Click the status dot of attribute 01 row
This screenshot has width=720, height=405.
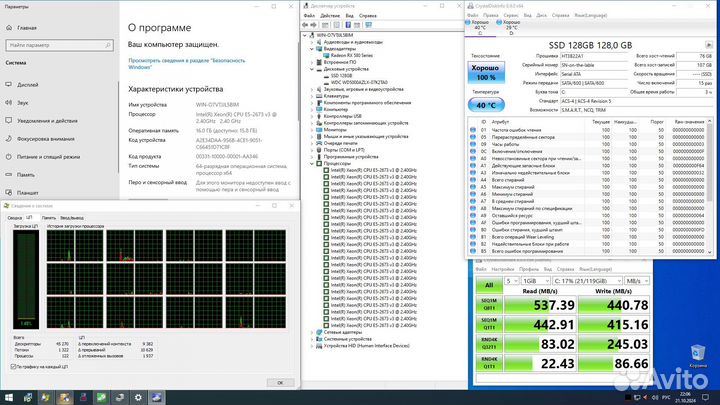472,130
